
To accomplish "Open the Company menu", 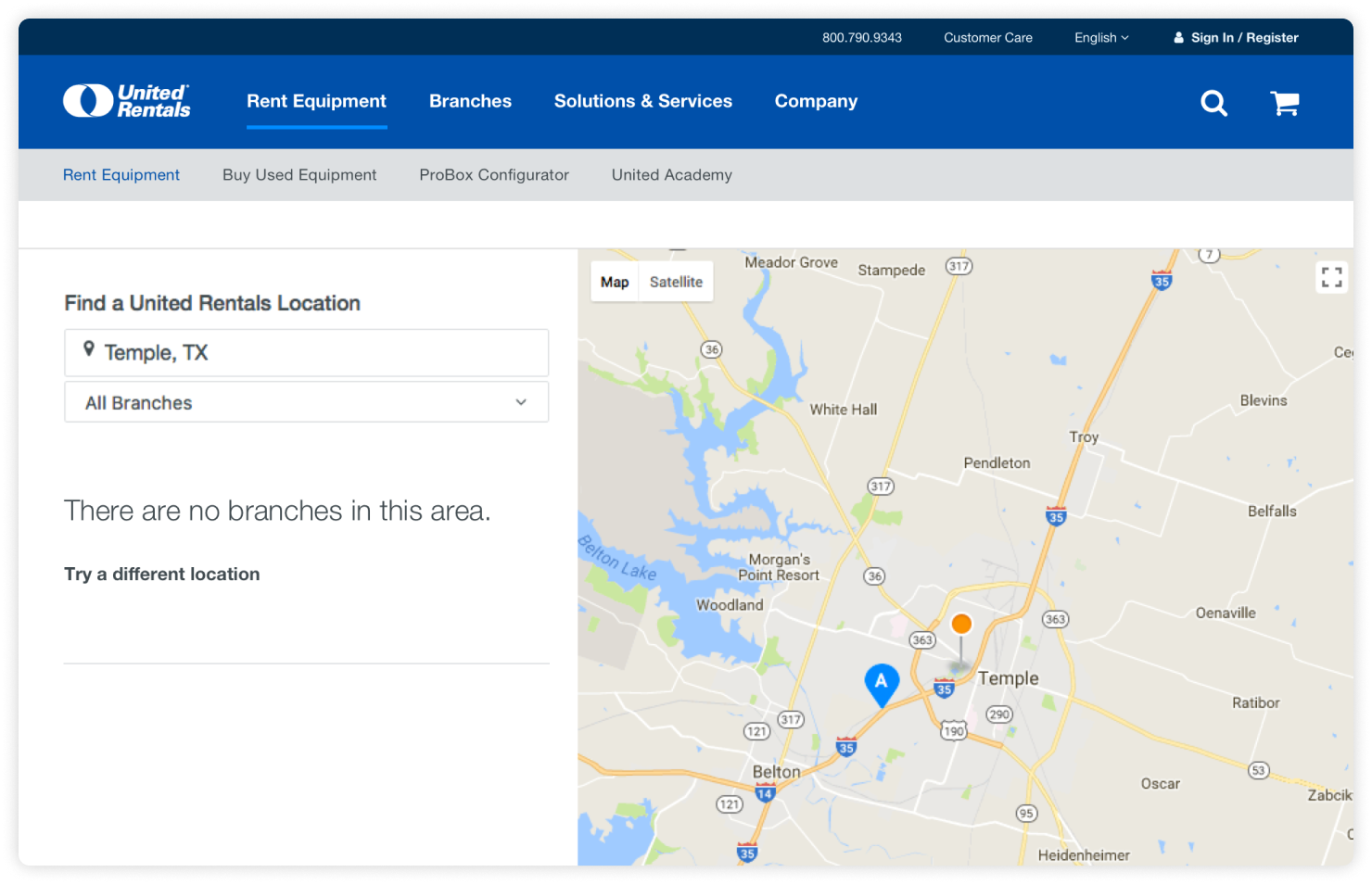I will 816,101.
